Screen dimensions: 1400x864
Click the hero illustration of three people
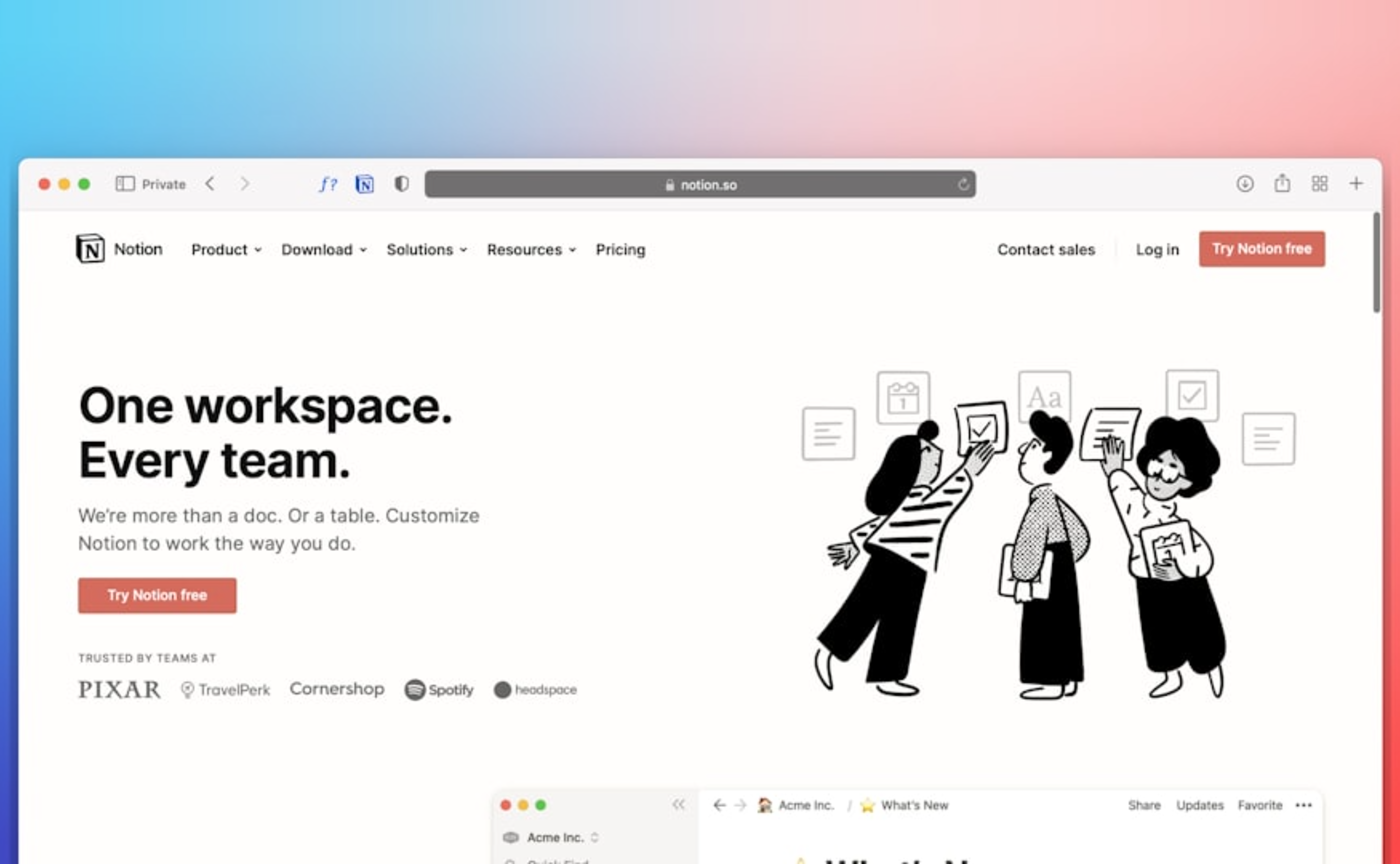click(x=1048, y=534)
